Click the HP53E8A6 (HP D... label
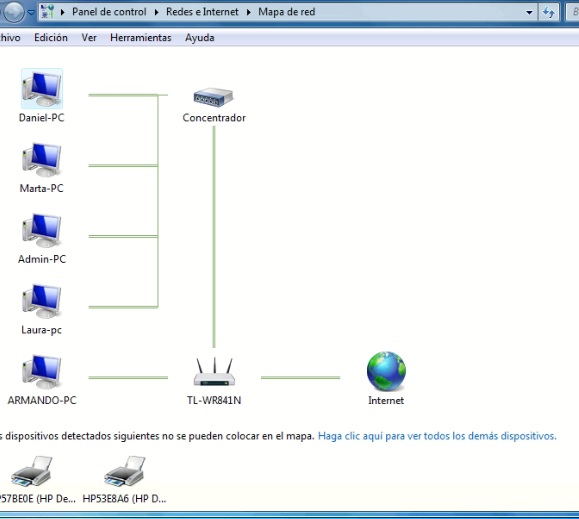579x519 pixels. click(124, 499)
